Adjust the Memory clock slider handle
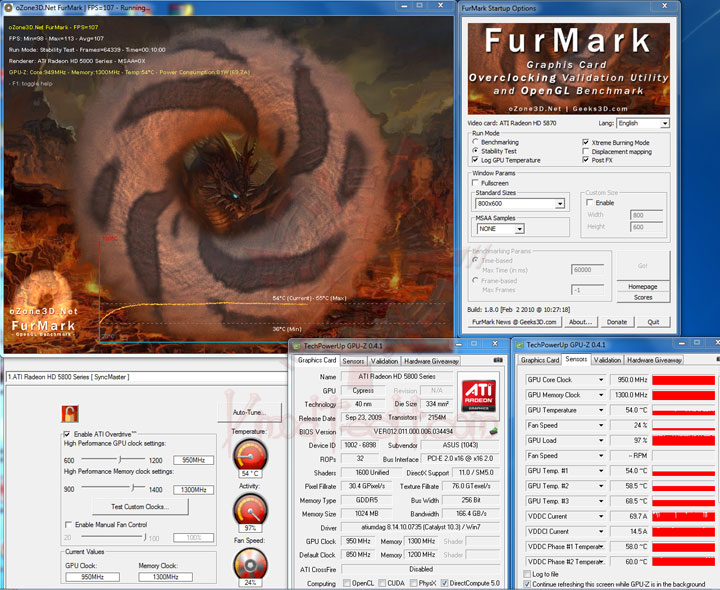Image resolution: width=720 pixels, height=590 pixels. 133,487
